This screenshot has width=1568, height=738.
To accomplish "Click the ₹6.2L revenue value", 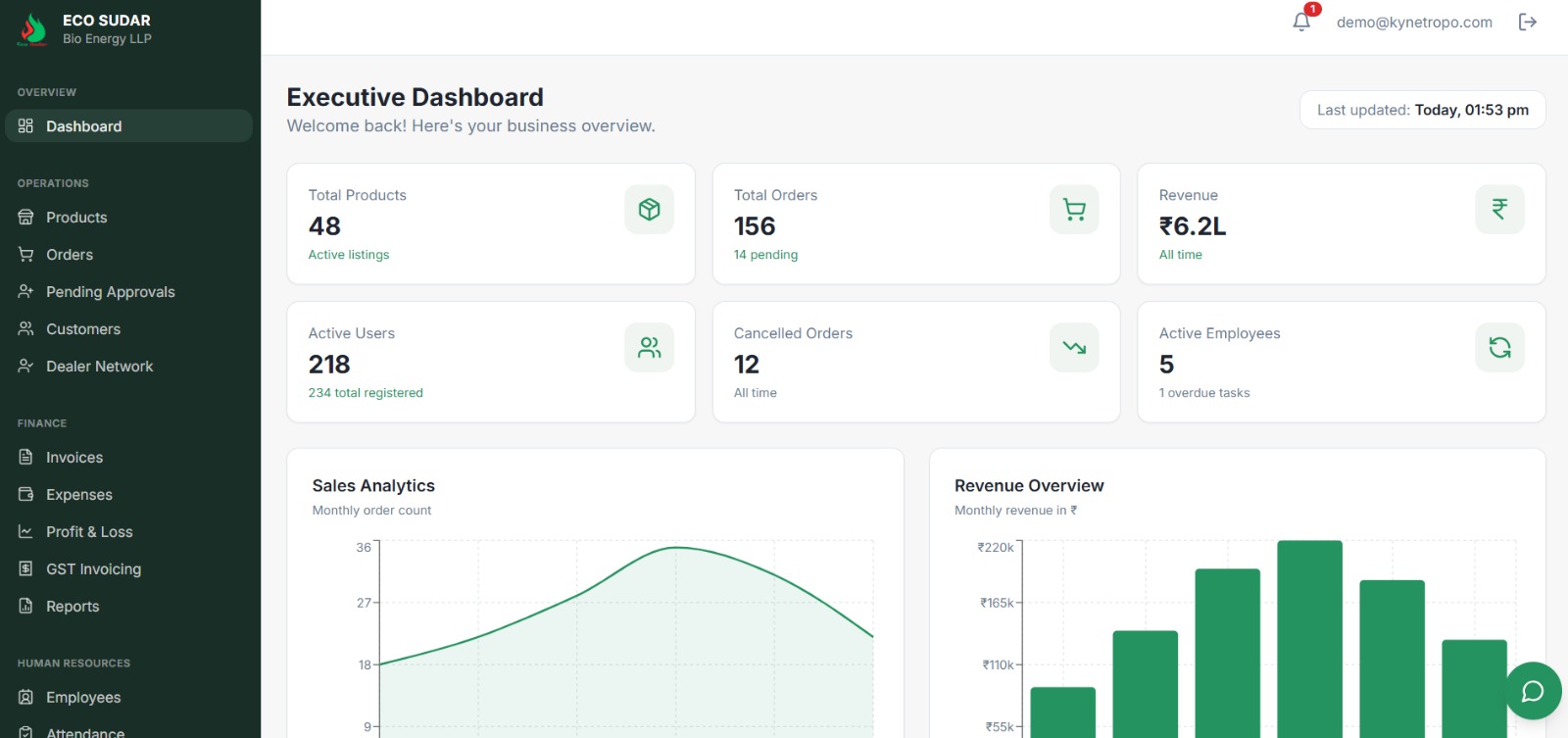I will pos(1193,226).
